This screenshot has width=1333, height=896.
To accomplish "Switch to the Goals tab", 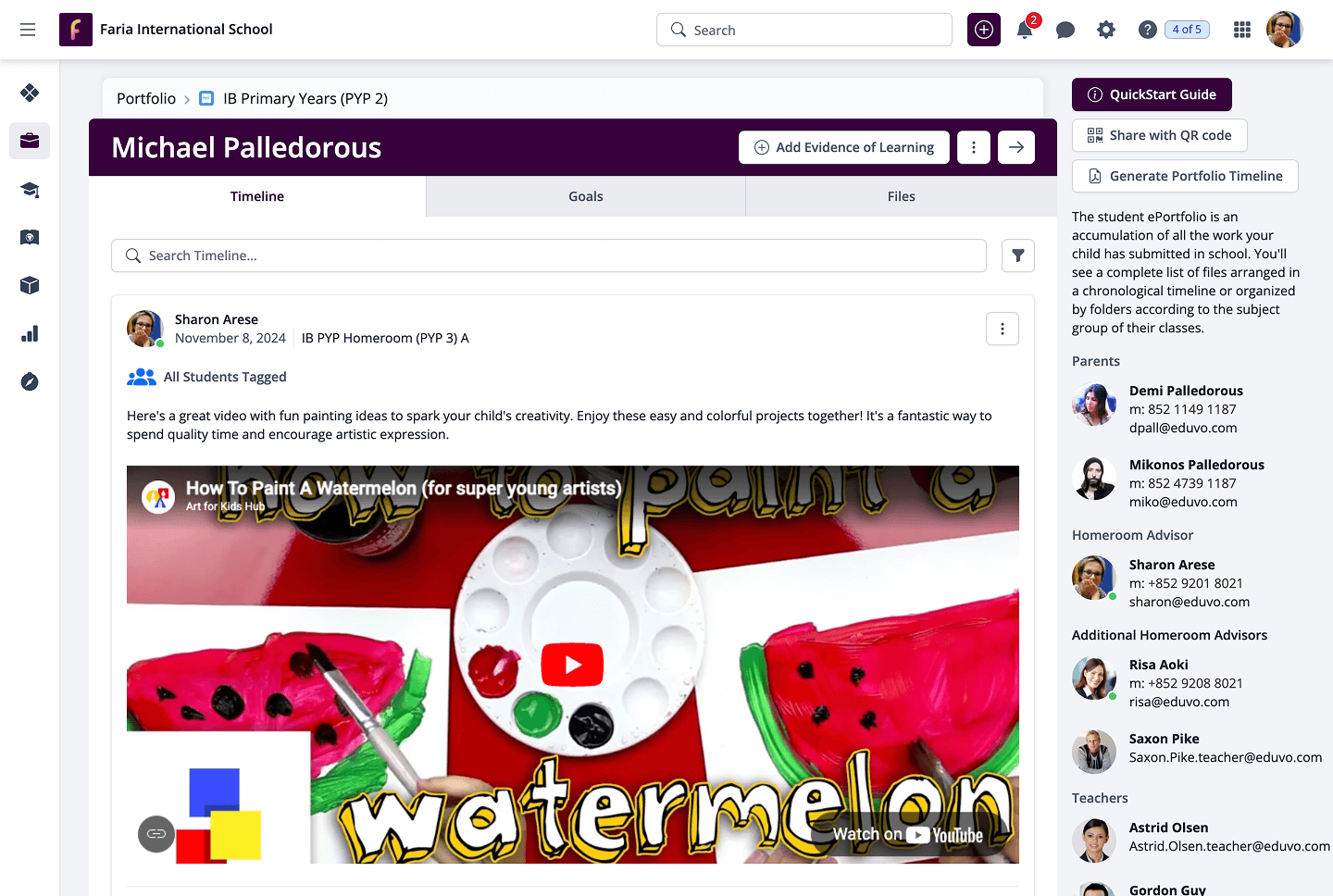I will pyautogui.click(x=586, y=196).
